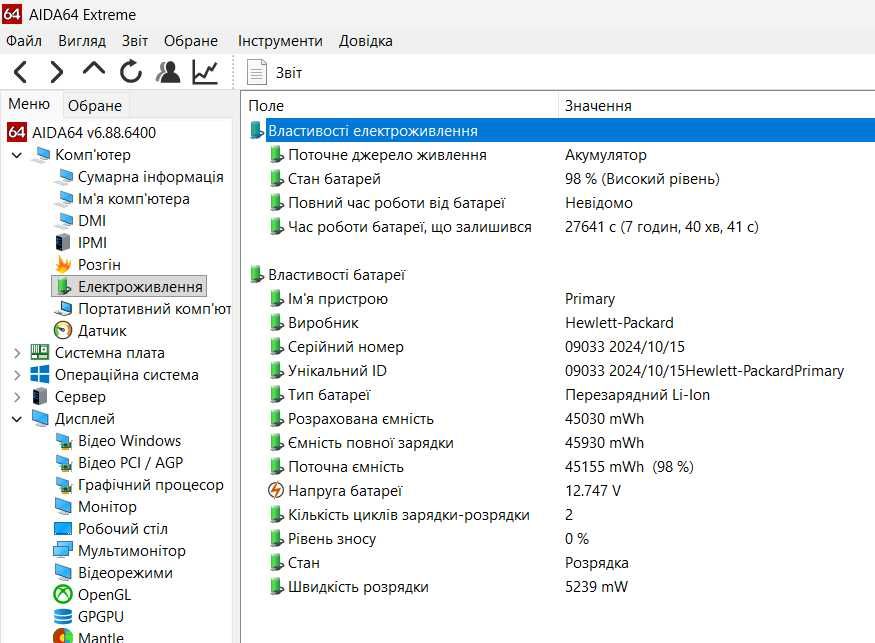Viewport: 875px width, 643px height.
Task: Open the Датчик sensor item
Action: pyautogui.click(x=102, y=331)
